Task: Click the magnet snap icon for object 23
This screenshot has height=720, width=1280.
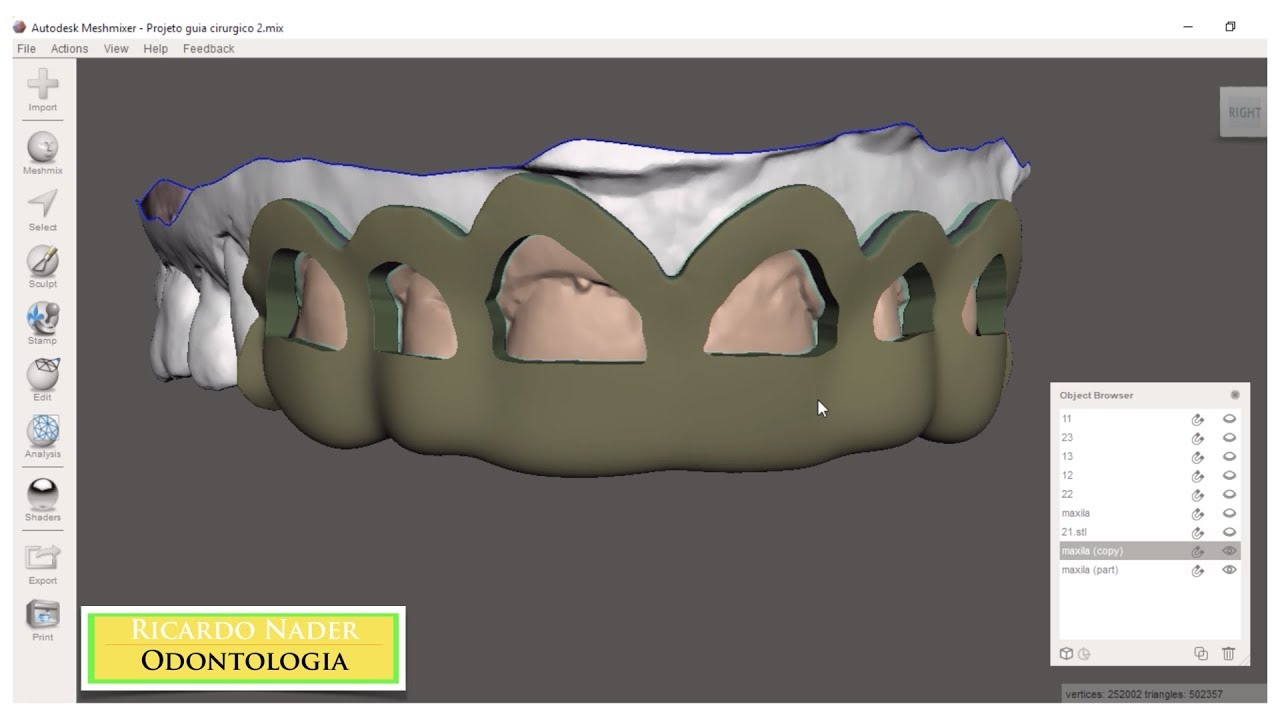Action: click(1198, 438)
